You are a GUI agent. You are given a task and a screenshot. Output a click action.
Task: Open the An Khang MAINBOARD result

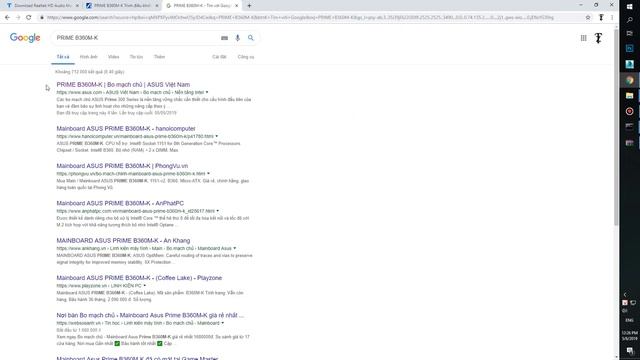coord(123,240)
